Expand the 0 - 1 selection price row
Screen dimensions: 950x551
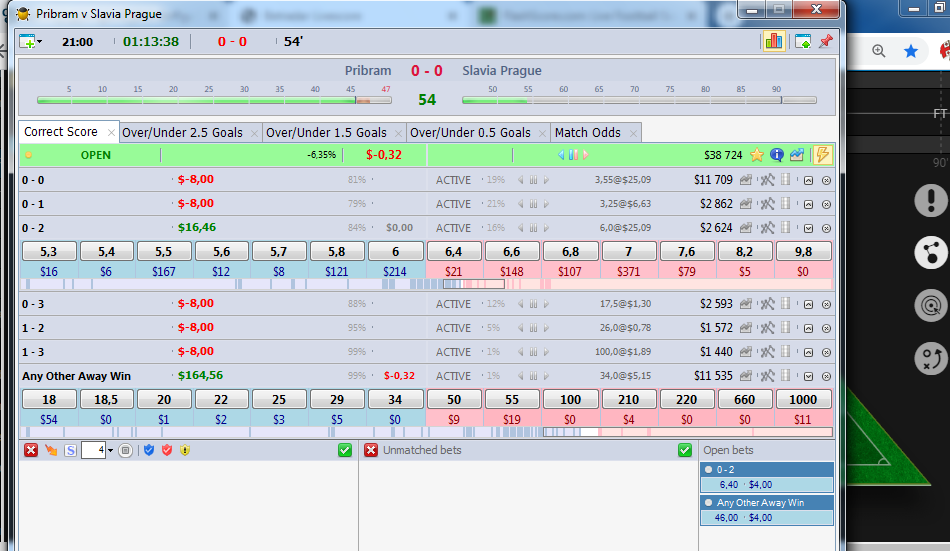pyautogui.click(x=808, y=205)
